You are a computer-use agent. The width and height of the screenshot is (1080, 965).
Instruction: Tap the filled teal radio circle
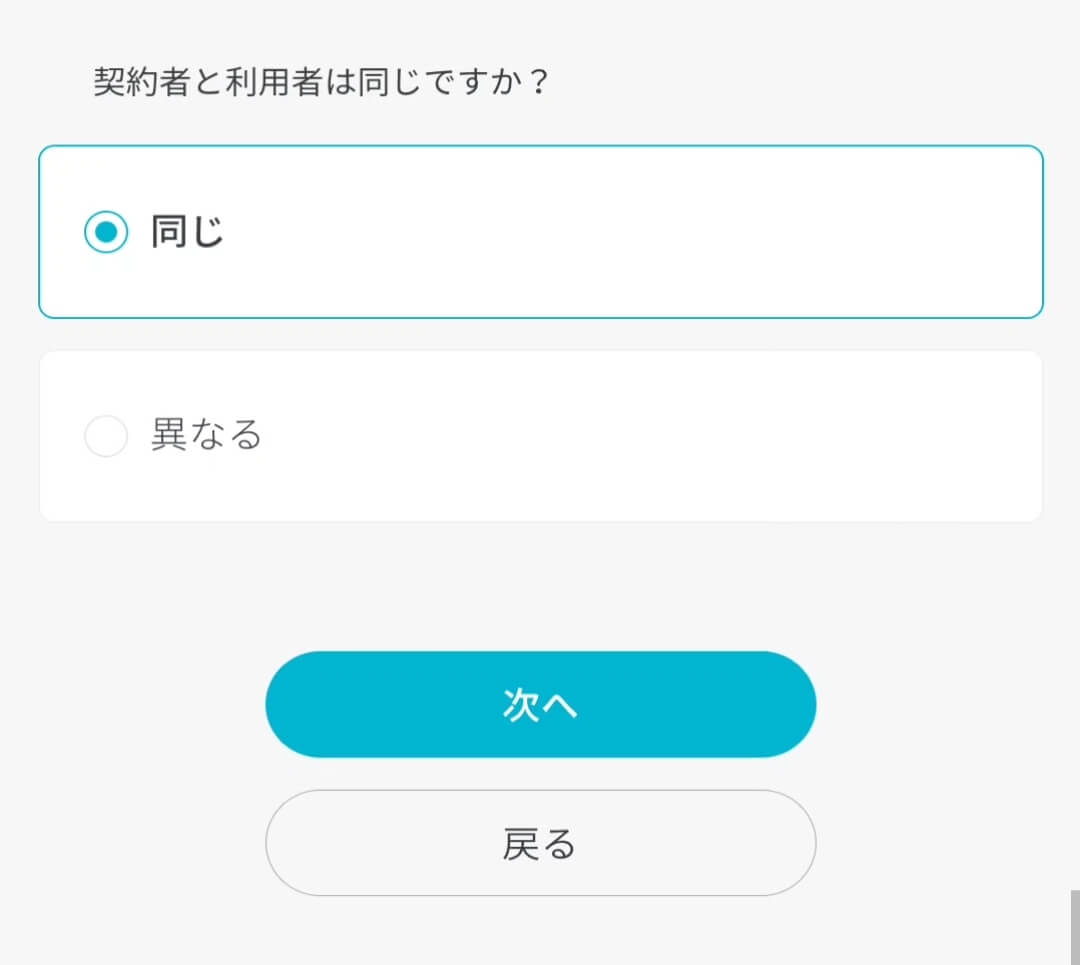(106, 231)
